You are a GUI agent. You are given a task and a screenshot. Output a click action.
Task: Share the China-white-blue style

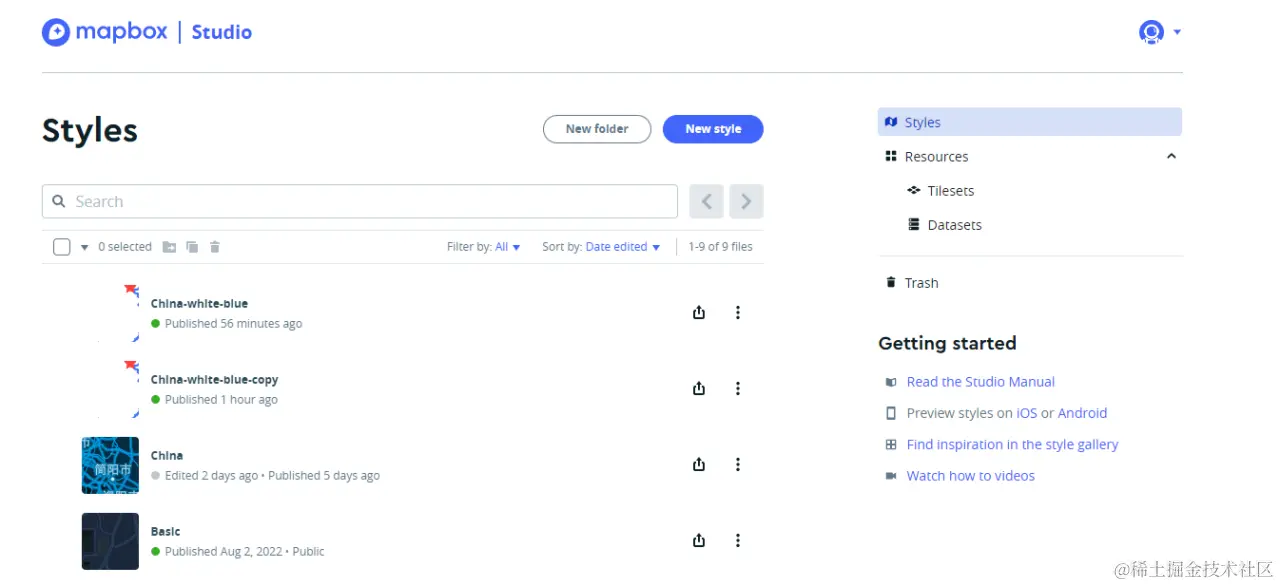[699, 313]
